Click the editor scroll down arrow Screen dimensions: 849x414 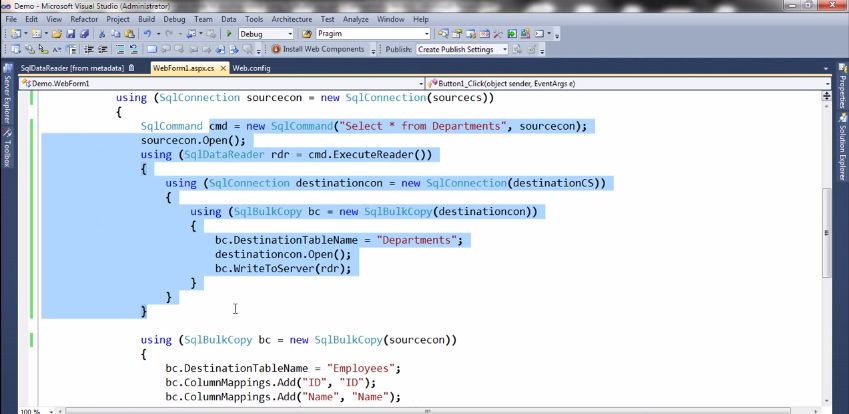pos(826,401)
